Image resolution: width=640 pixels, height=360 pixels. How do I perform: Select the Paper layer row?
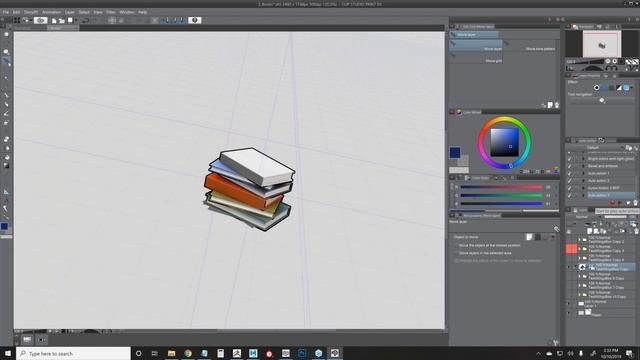coord(606,313)
